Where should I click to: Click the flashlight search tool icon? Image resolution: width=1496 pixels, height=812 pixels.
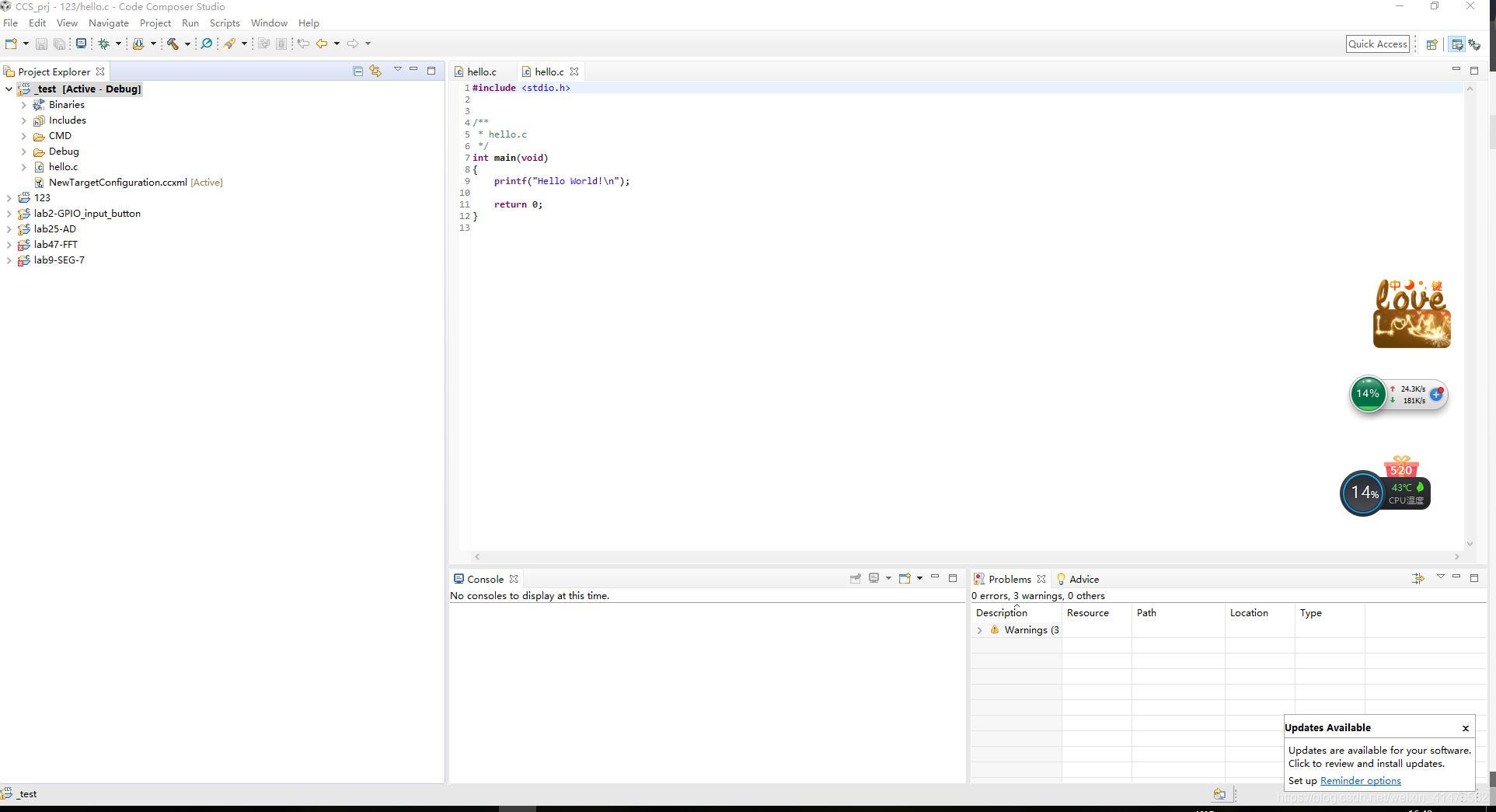(229, 44)
